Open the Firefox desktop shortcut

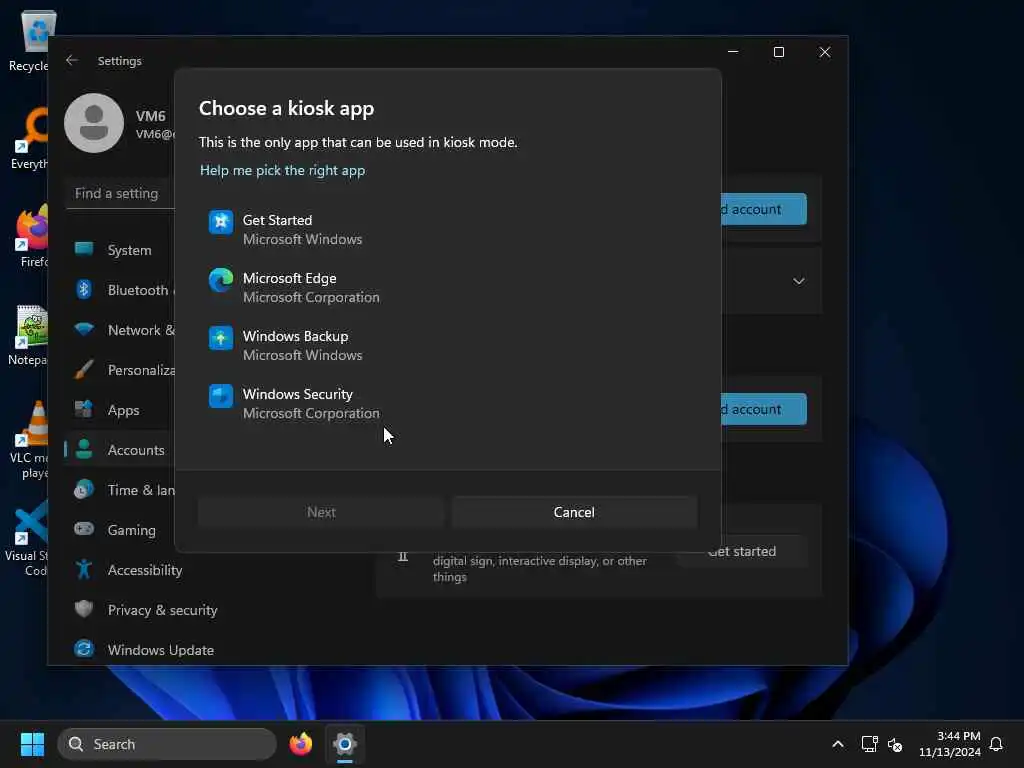pos(31,236)
